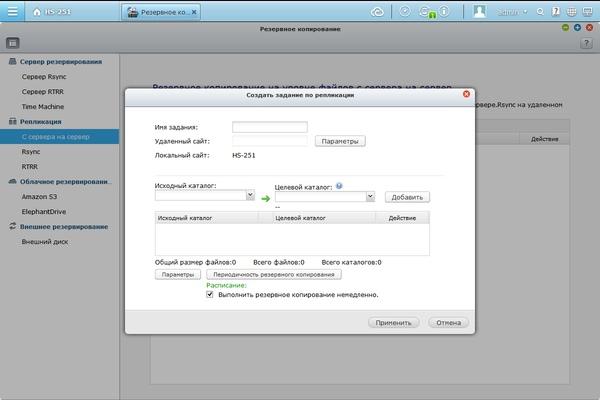This screenshot has width=600, height=400.
Task: Click the Отмена button
Action: [x=448, y=323]
